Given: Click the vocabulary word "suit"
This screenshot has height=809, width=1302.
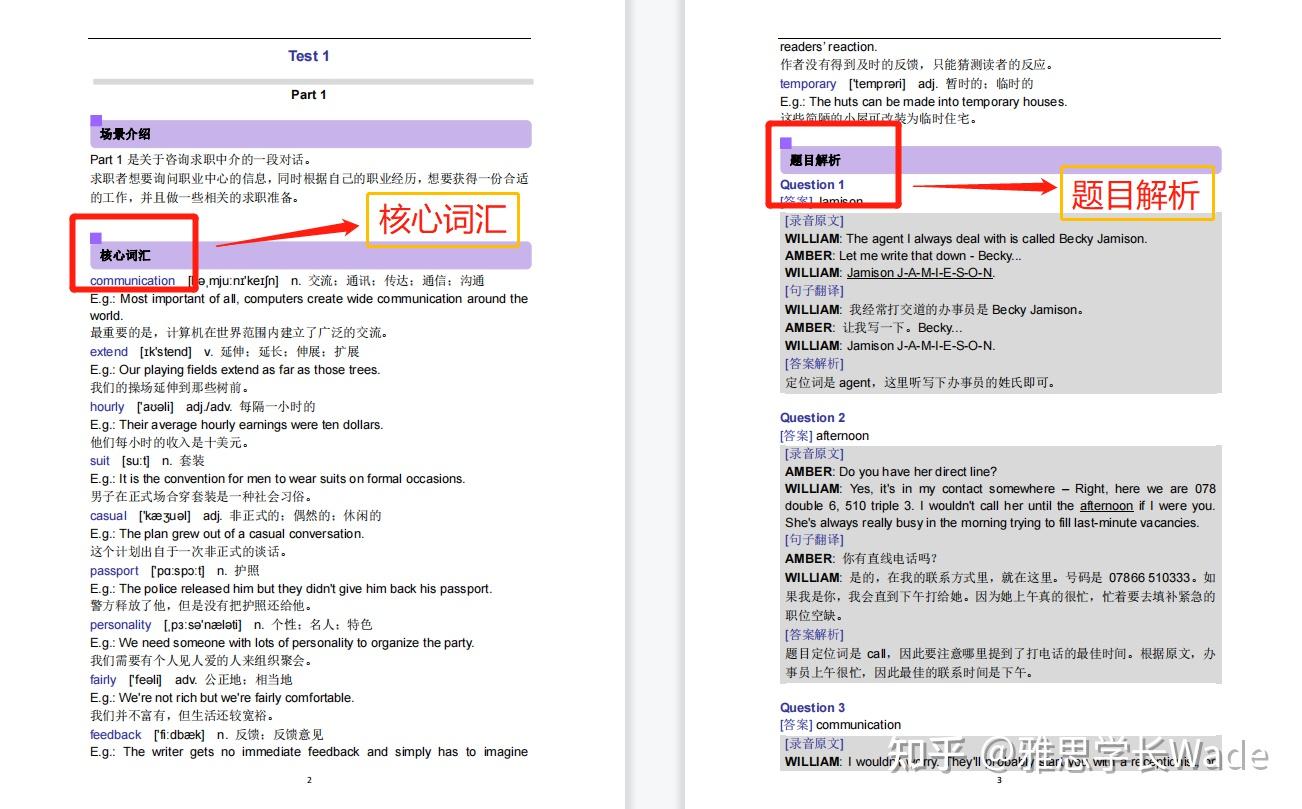Looking at the screenshot, I should tap(100, 461).
